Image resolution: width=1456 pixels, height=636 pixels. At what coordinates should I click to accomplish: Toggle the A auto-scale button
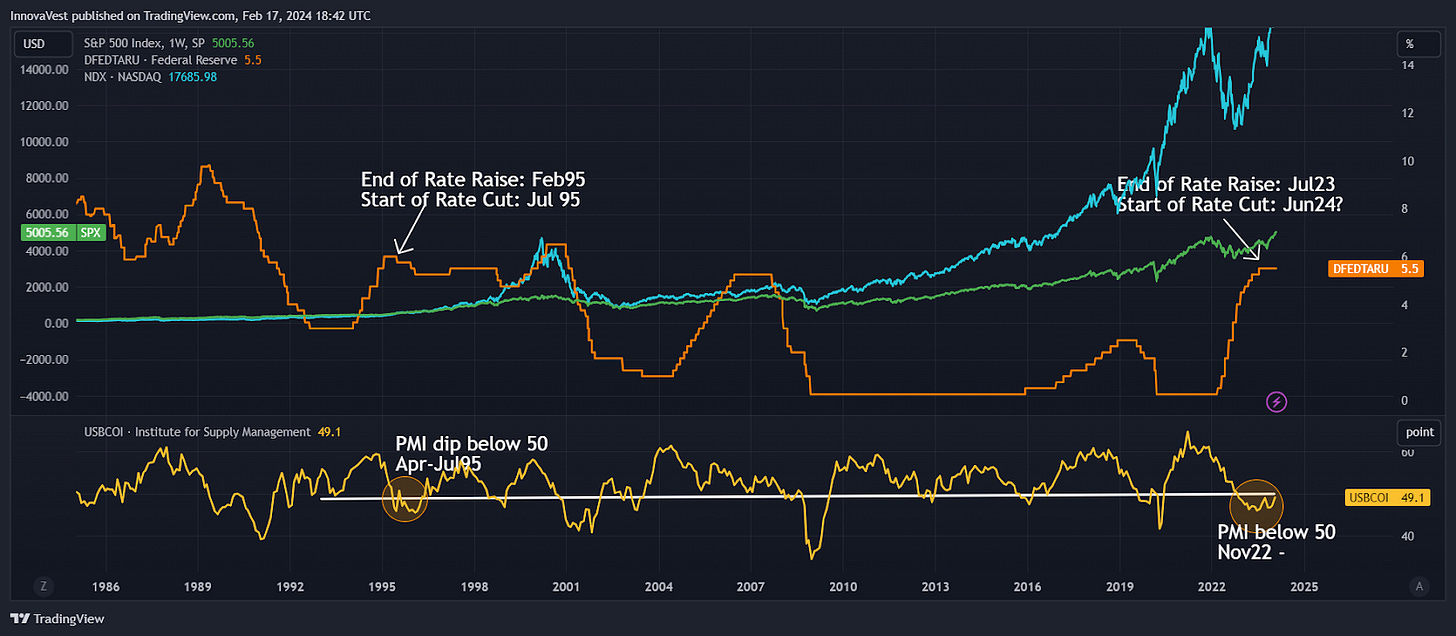1418,585
